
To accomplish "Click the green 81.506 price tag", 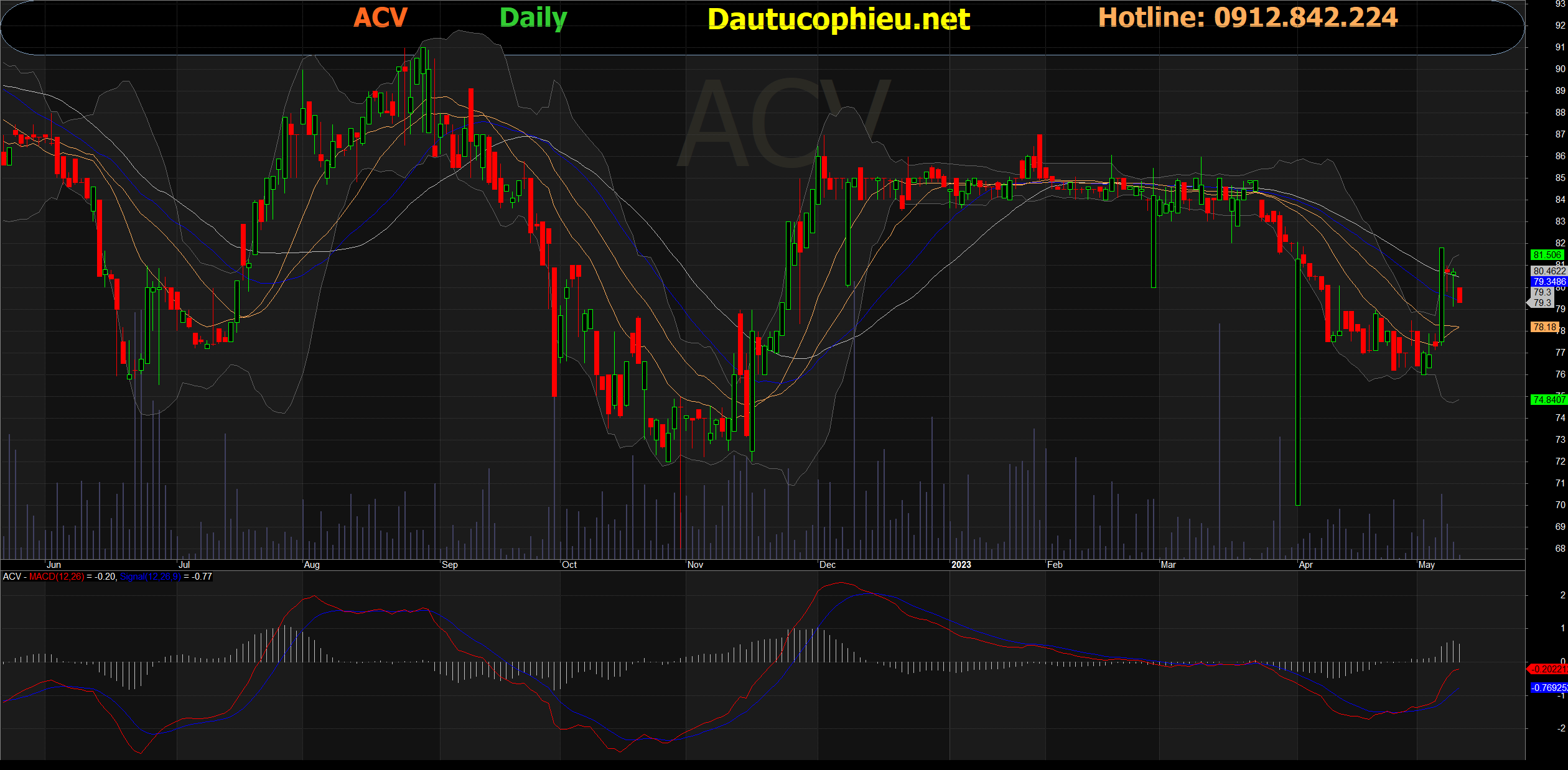I will pyautogui.click(x=1547, y=255).
